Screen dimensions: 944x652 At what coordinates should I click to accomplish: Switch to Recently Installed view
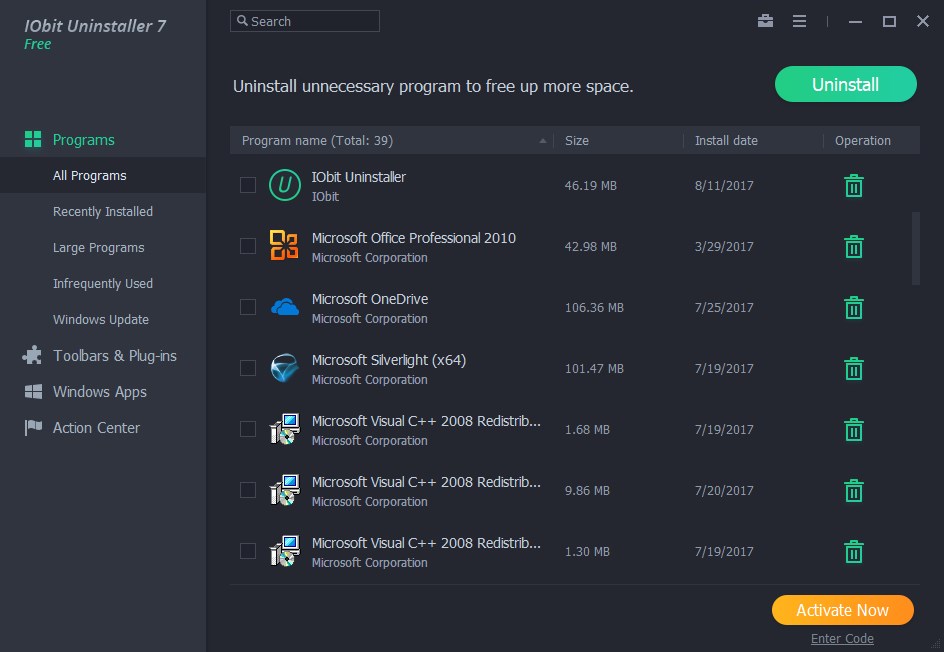(x=102, y=211)
